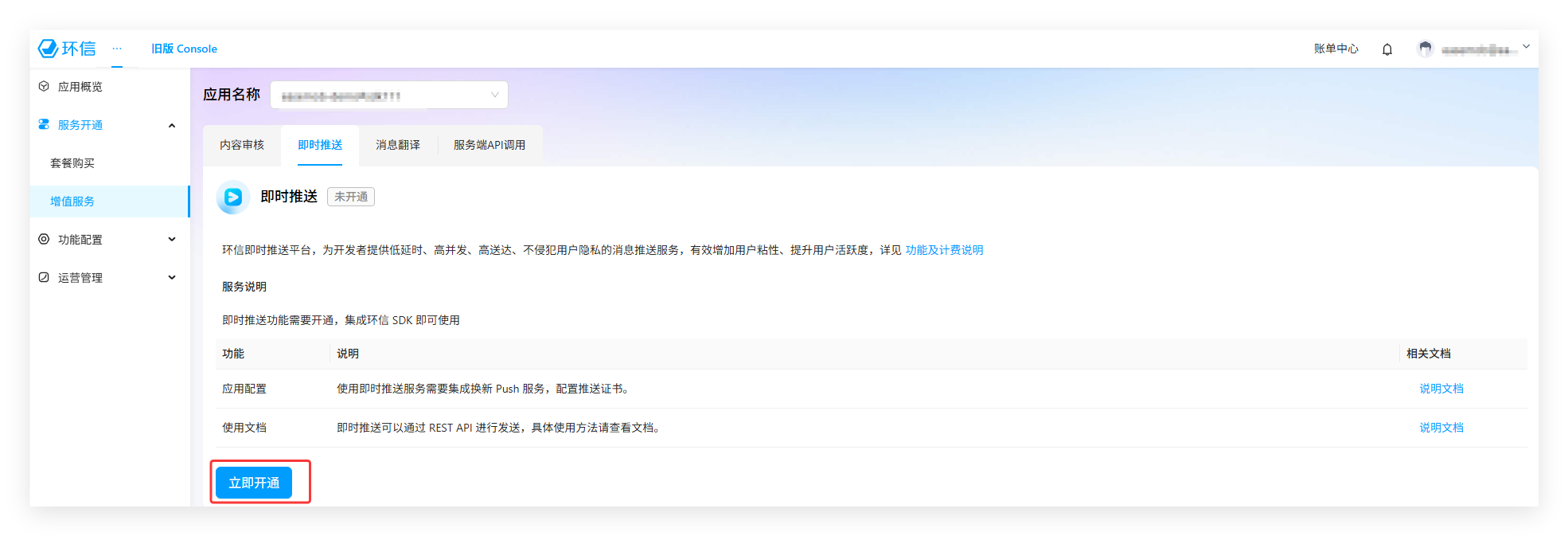Select 增值服务 in sidebar
The height and width of the screenshot is (536, 1568).
tap(110, 201)
